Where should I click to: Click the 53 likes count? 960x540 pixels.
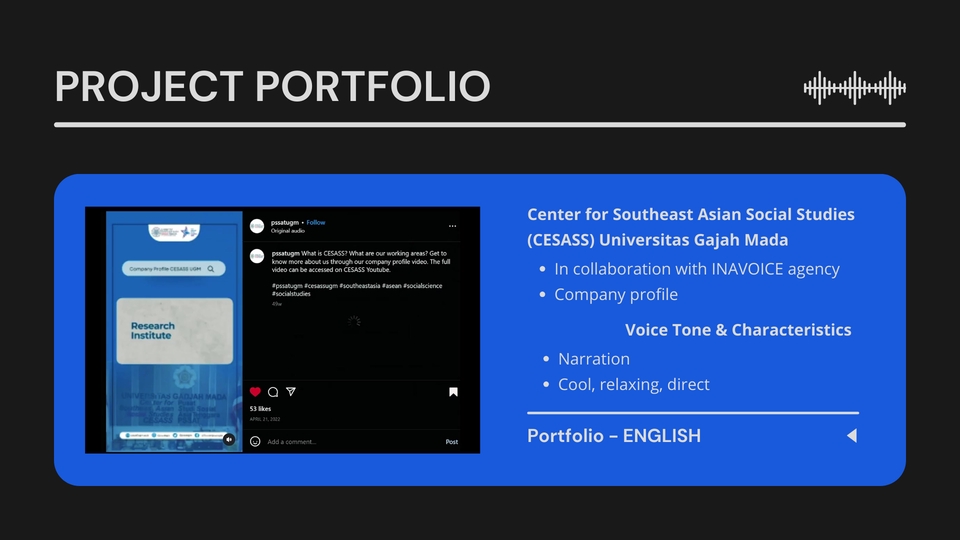(260, 408)
